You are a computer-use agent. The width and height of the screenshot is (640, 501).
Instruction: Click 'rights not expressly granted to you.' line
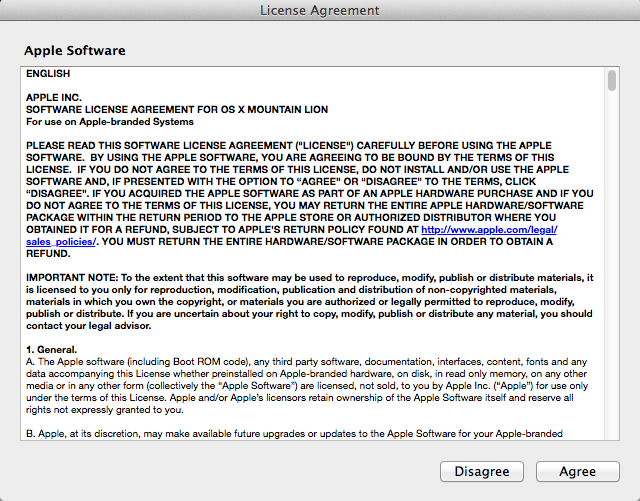[105, 410]
